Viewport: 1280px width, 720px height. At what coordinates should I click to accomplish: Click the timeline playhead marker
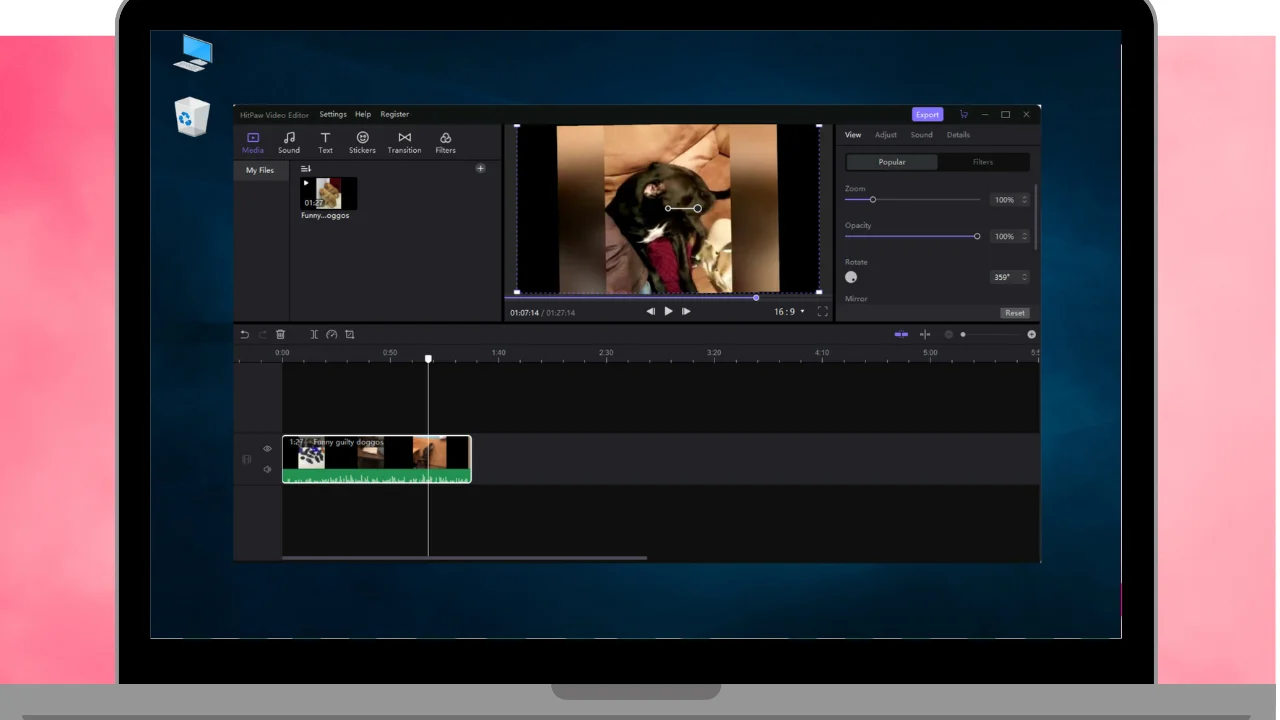coord(428,358)
